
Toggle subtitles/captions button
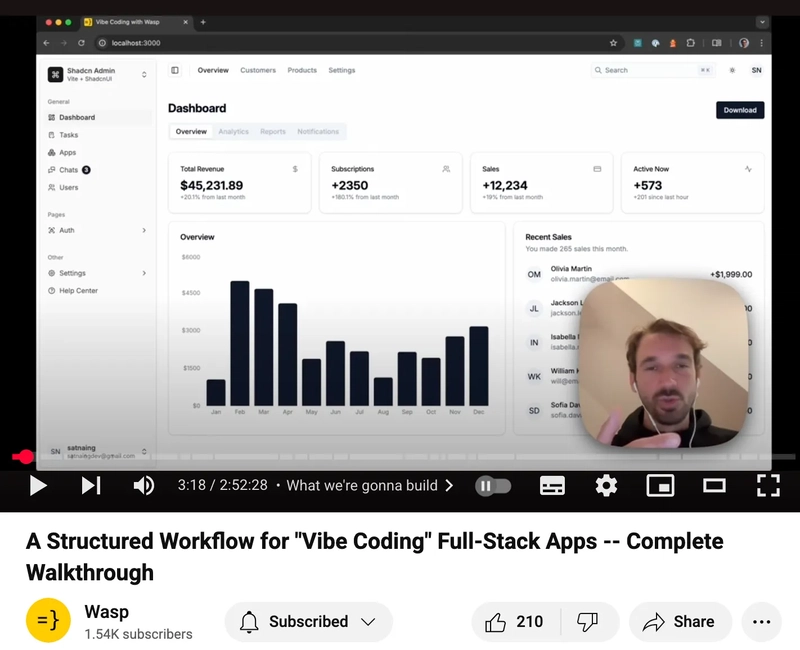pos(552,485)
